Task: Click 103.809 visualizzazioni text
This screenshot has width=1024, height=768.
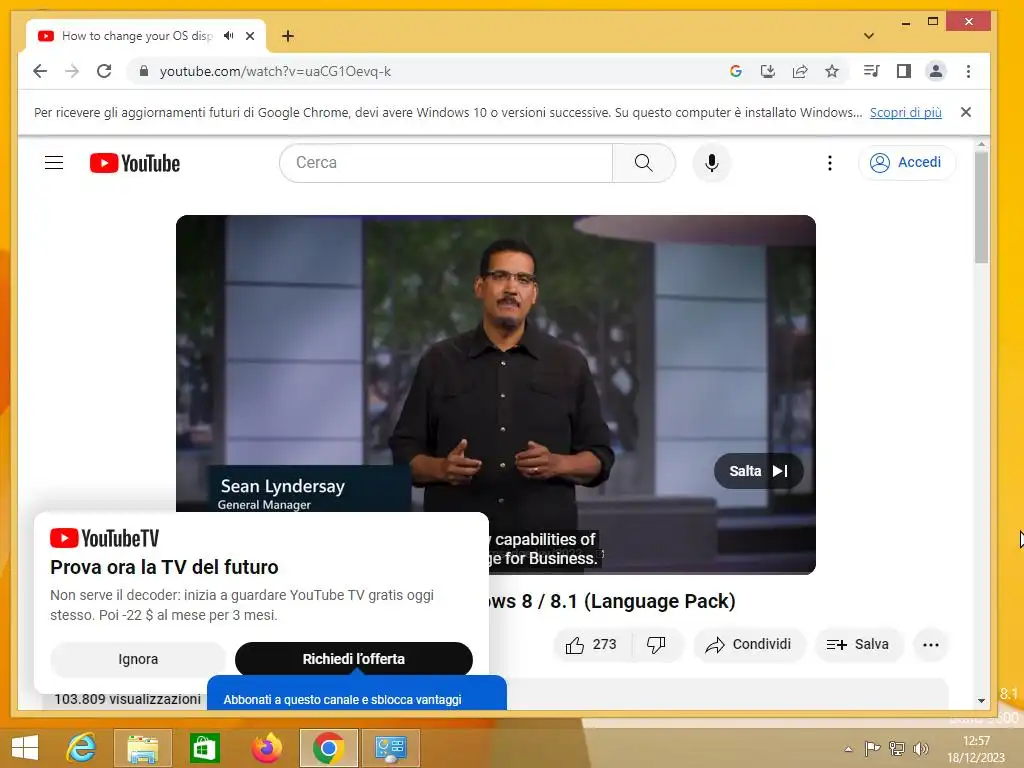Action: (127, 699)
